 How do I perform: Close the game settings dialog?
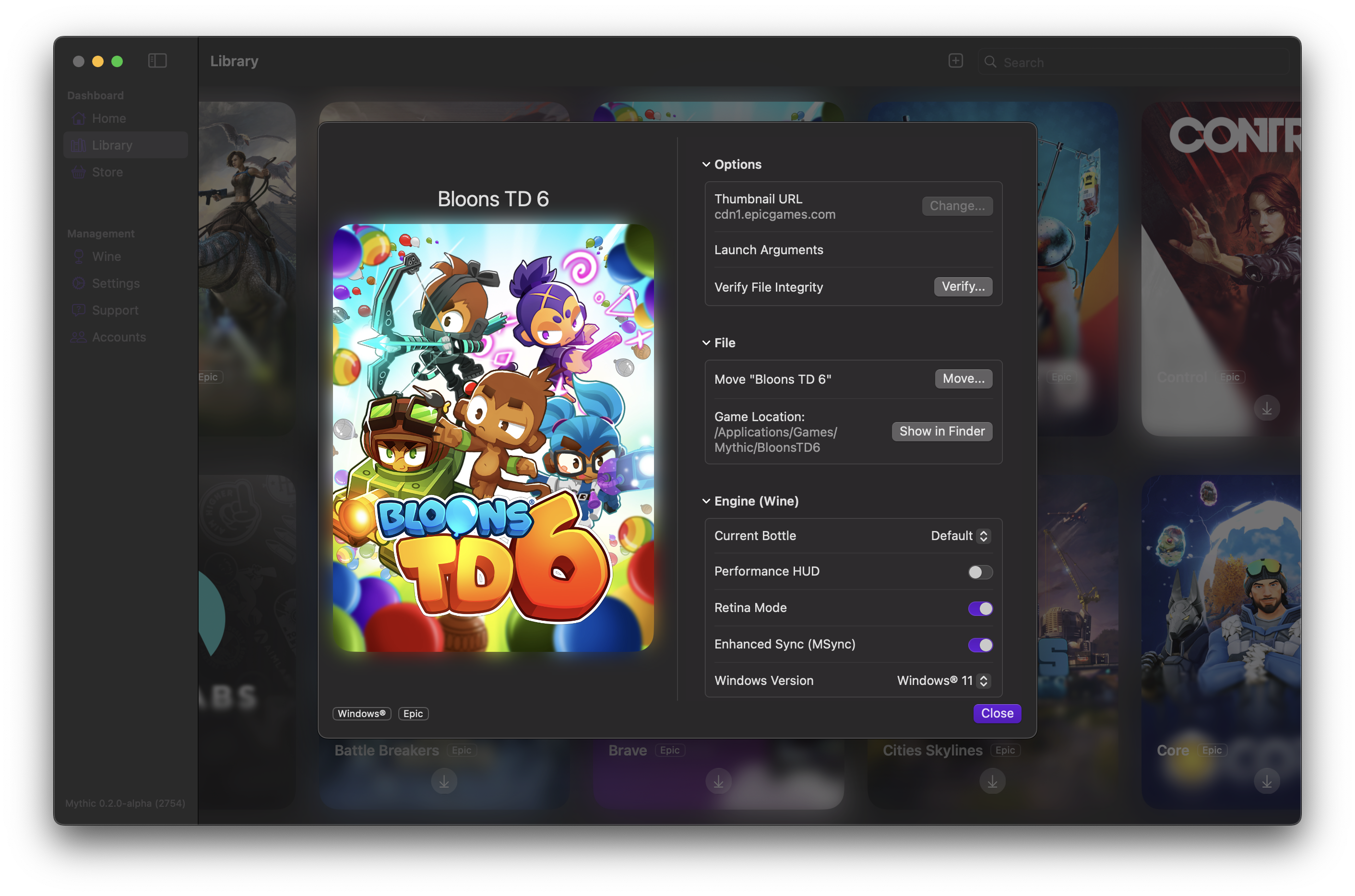pos(997,714)
